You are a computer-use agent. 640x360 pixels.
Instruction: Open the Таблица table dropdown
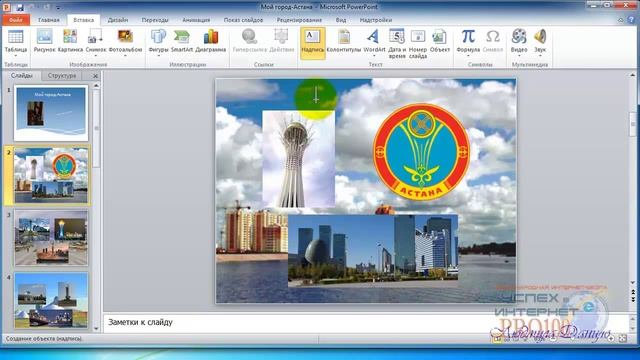(x=16, y=56)
